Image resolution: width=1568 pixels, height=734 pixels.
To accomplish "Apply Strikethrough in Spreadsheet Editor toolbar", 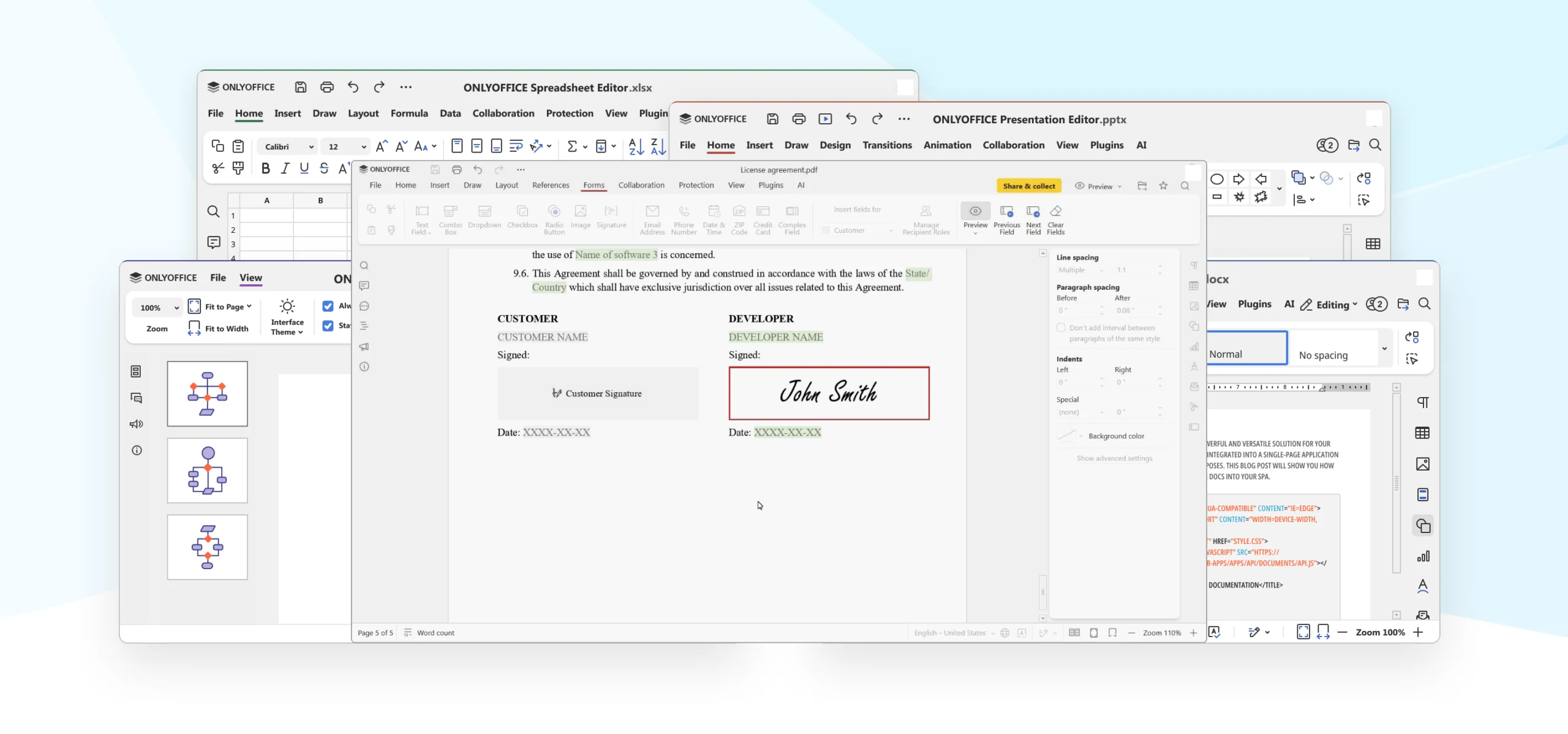I will point(324,168).
